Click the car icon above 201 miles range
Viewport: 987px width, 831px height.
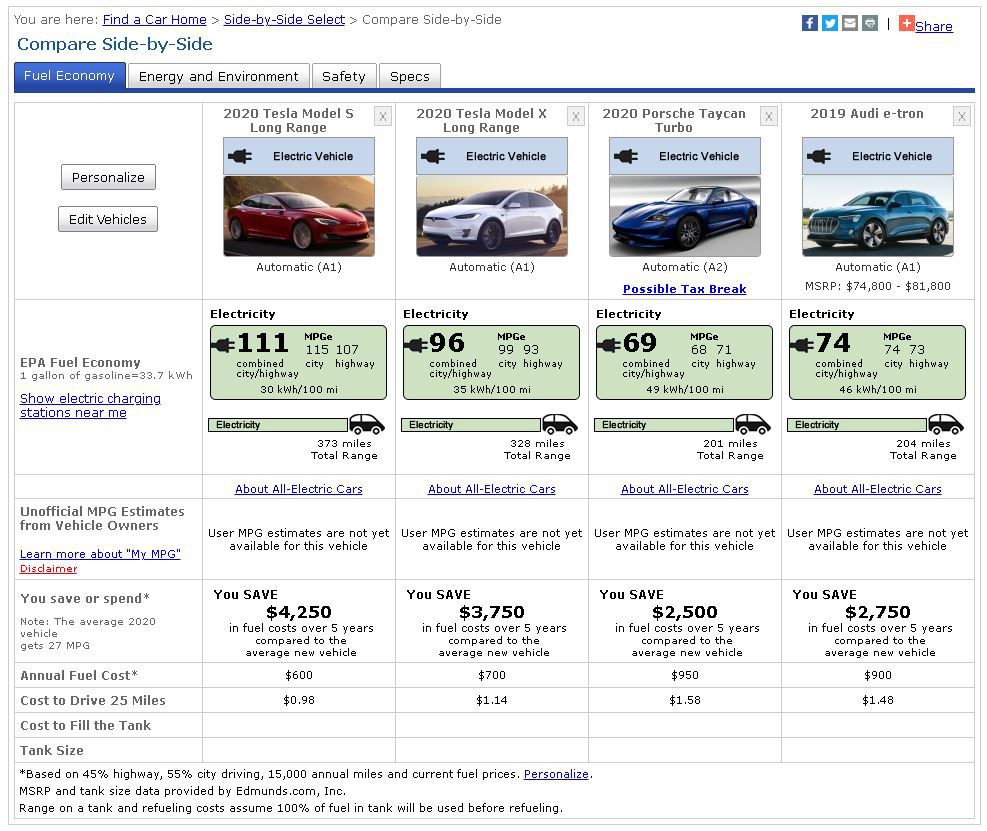point(753,424)
